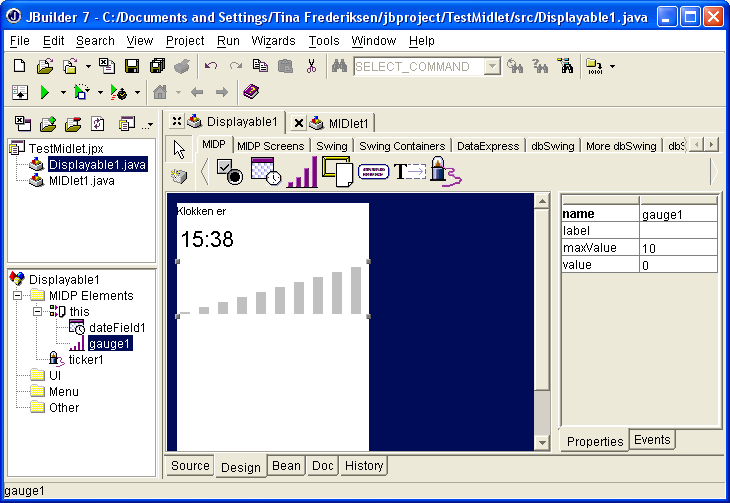730x503 pixels.
Task: Collapse the MIDP Elements tree folder
Action: (18, 296)
